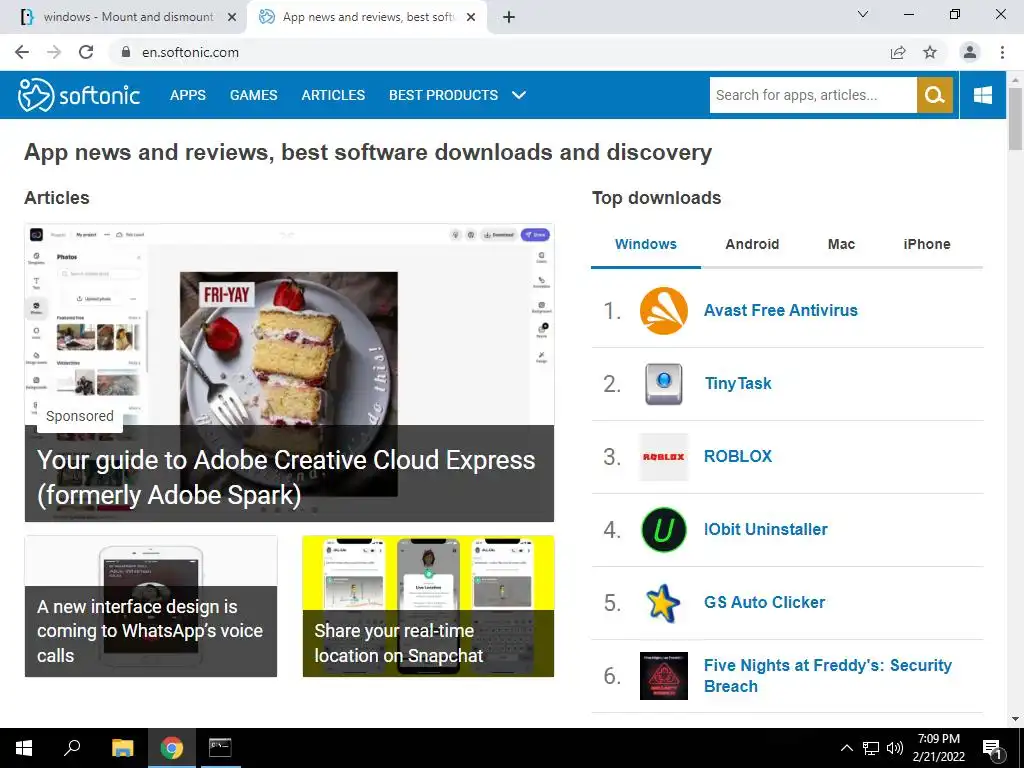Click the 'Sponsored' label on the article
The width and height of the screenshot is (1024, 768).
[x=80, y=417]
